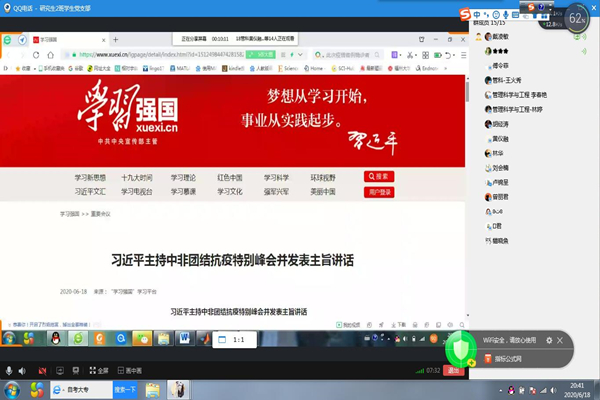600x400 pixels.
Task: Toggle Sogou 中 Chinese/English mode
Action: click(477, 15)
